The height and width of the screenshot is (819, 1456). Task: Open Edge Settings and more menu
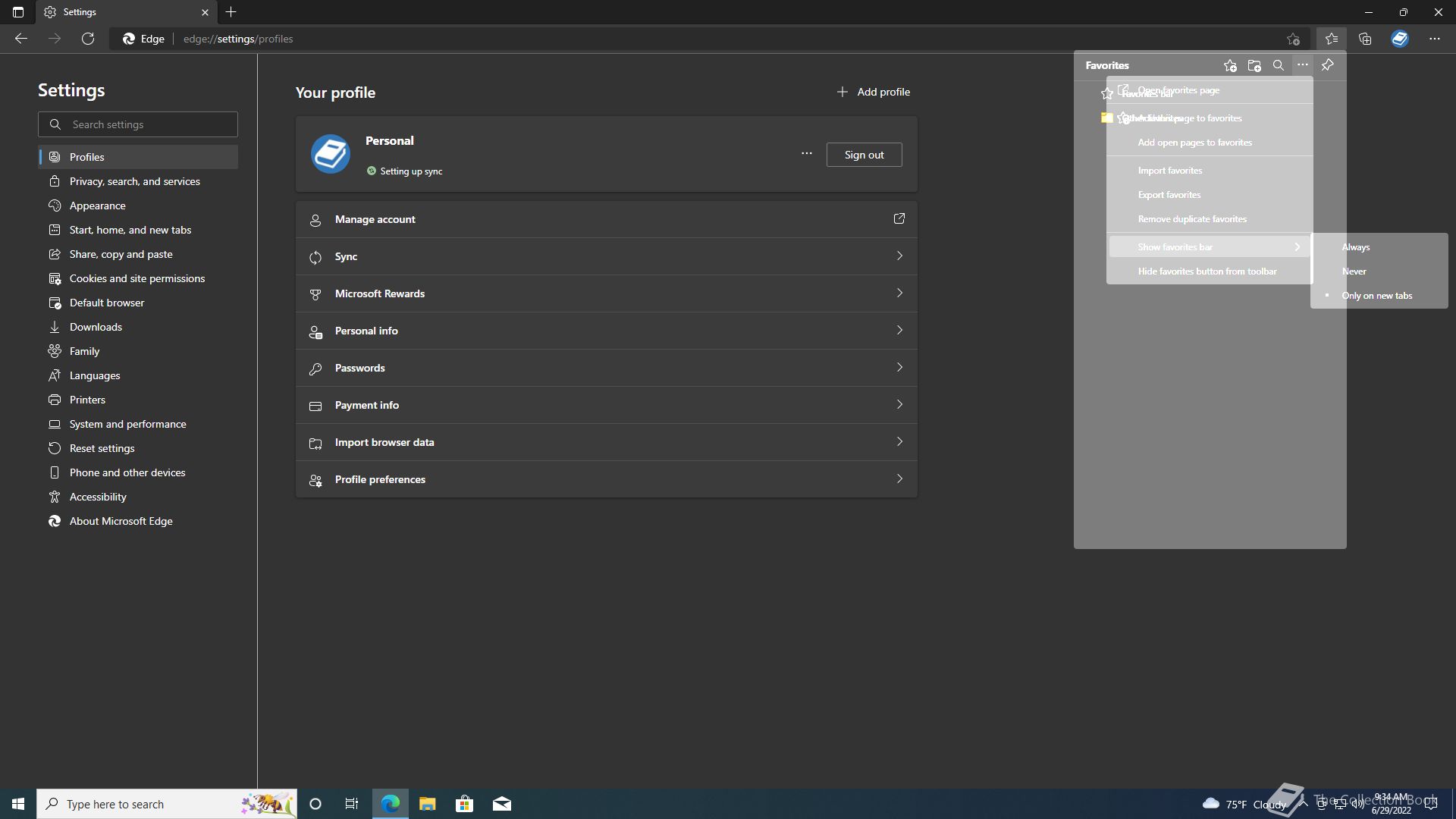[1435, 39]
